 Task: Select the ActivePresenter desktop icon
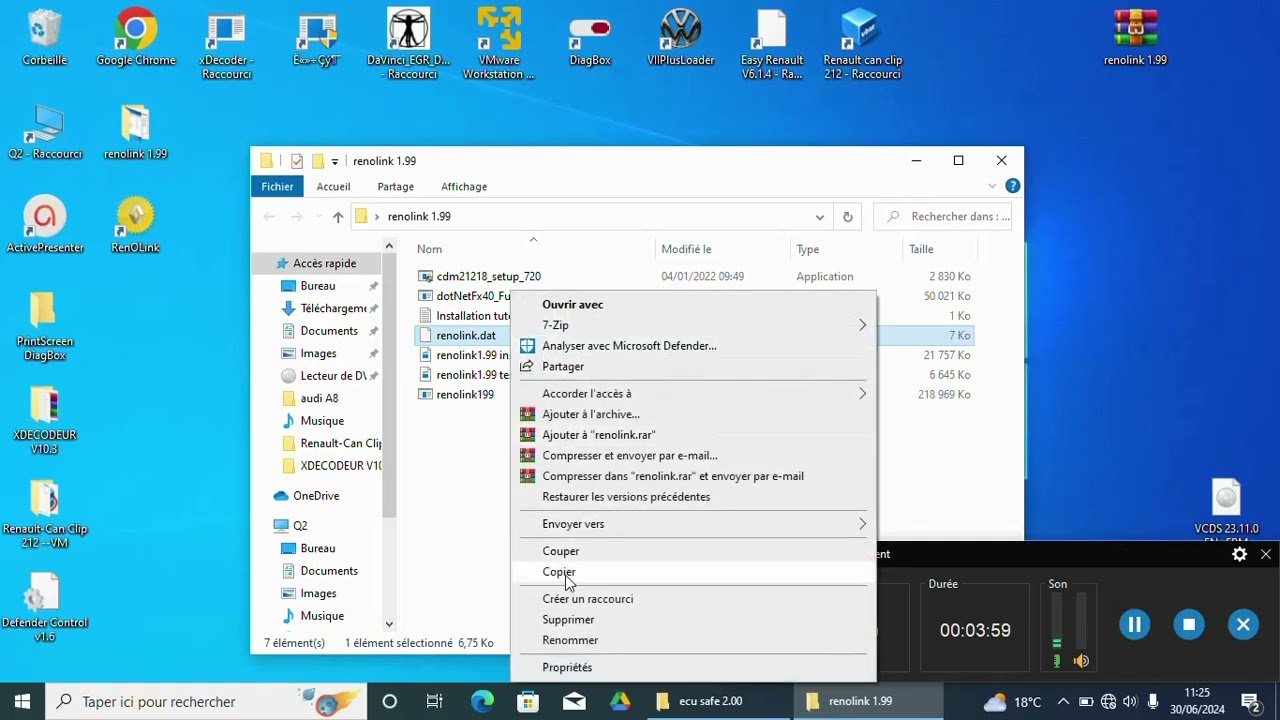click(44, 225)
